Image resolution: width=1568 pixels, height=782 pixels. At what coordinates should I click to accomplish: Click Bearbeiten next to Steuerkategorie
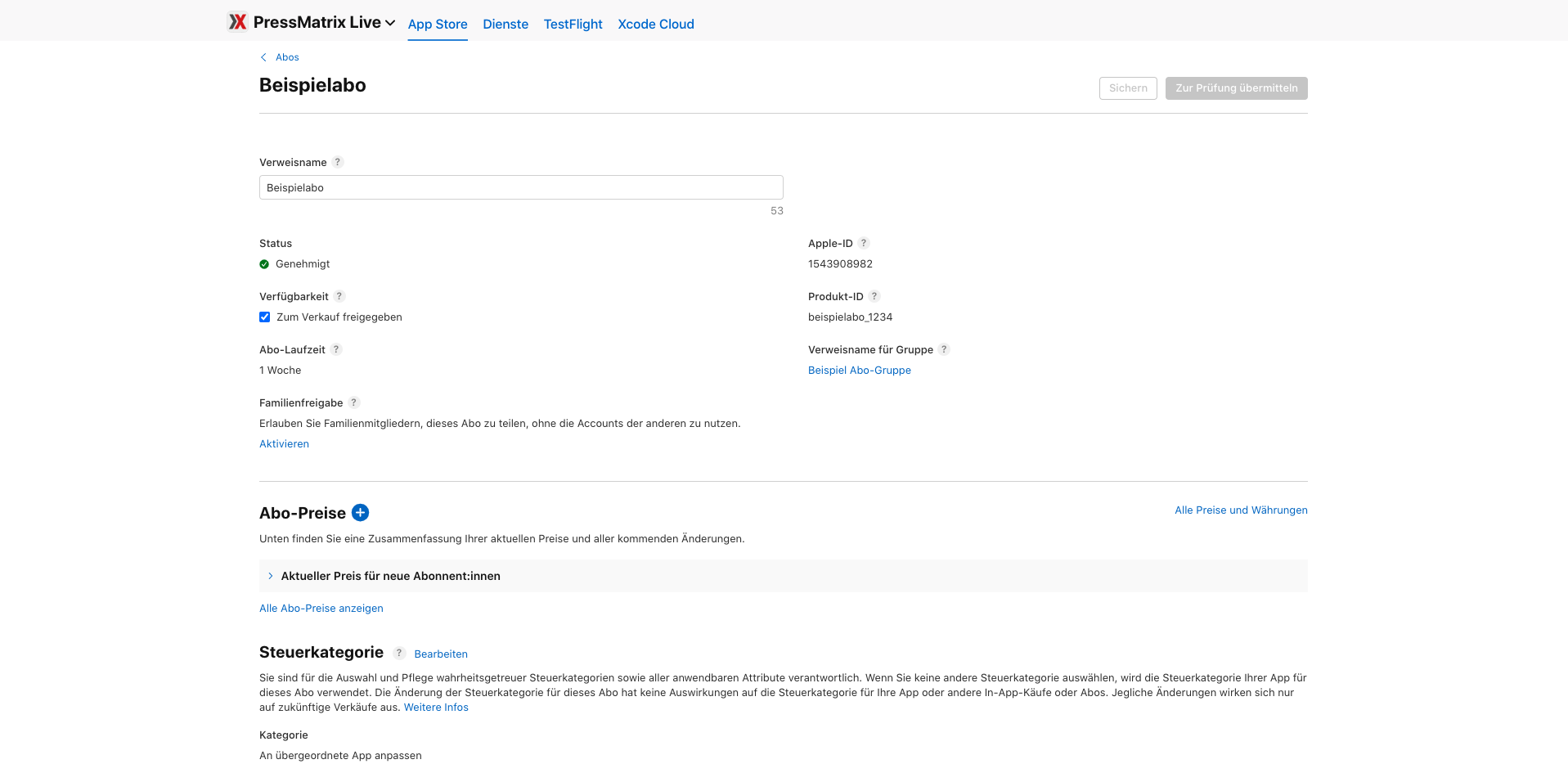[441, 654]
